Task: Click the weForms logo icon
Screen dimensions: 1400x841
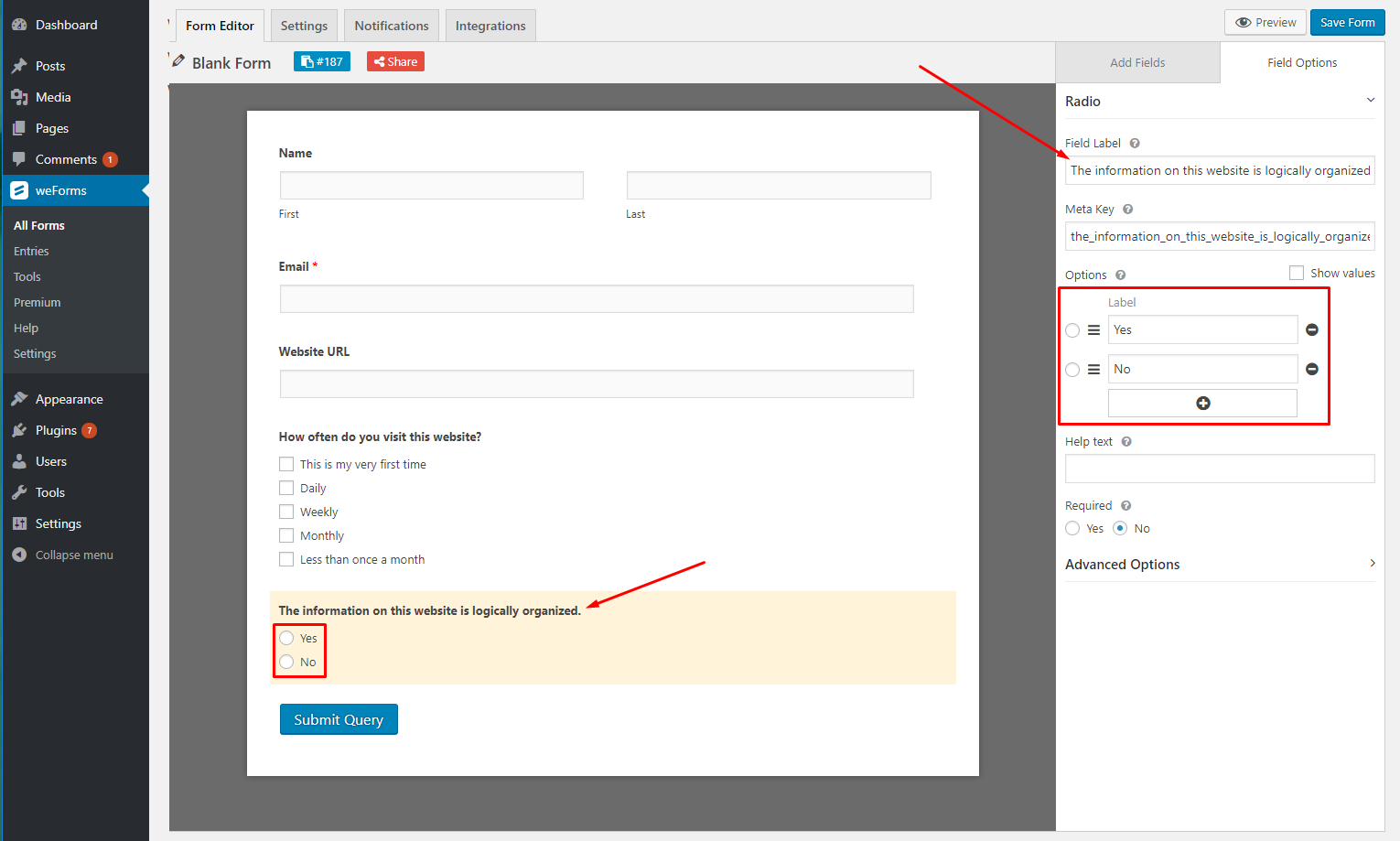Action: [x=19, y=190]
